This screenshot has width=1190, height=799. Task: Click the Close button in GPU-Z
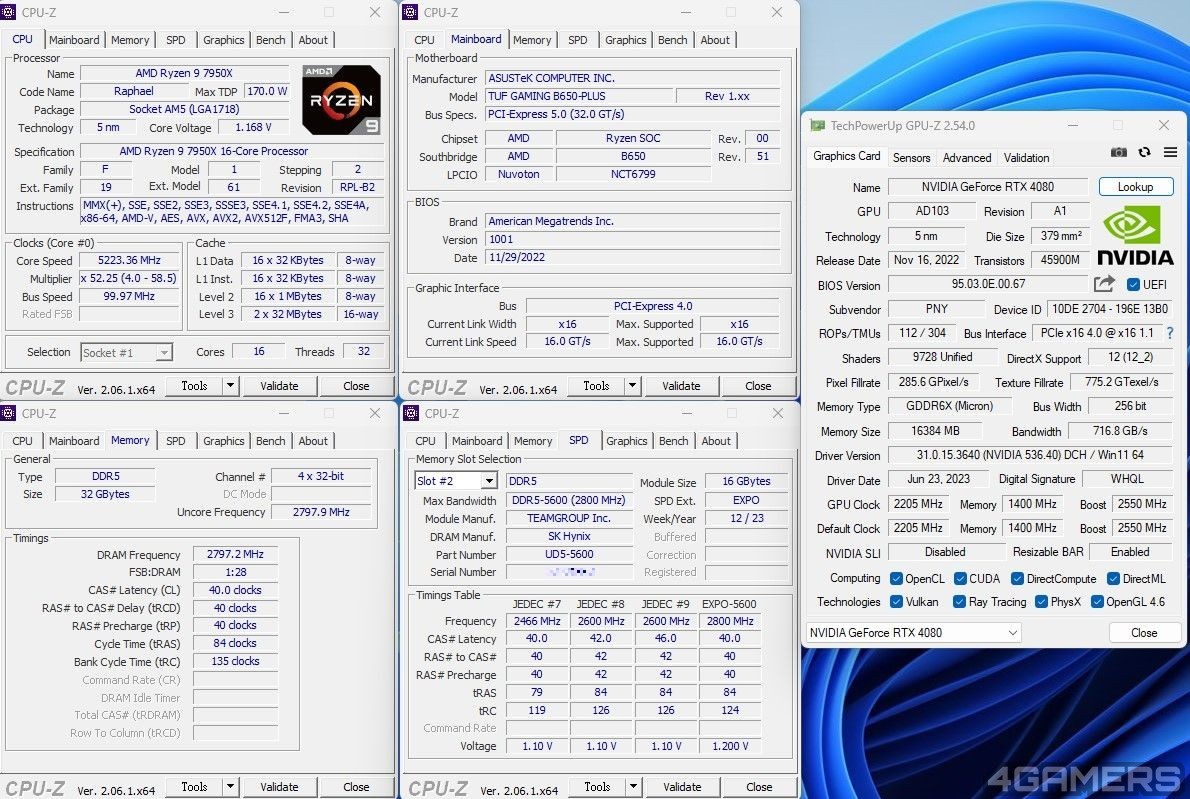(1144, 632)
